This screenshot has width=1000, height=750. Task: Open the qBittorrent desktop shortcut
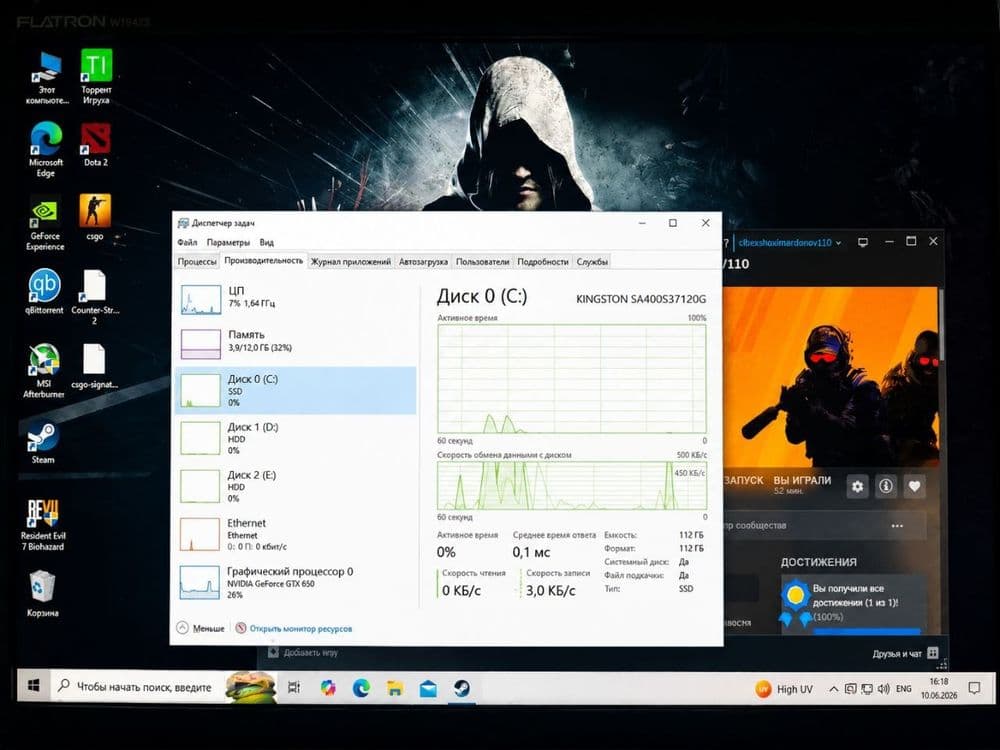coord(44,291)
